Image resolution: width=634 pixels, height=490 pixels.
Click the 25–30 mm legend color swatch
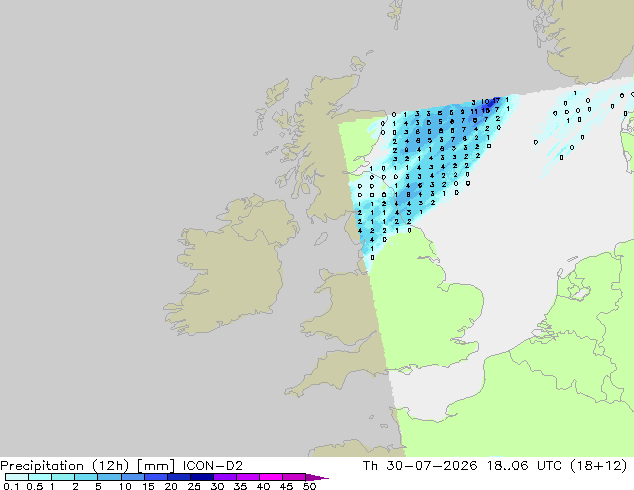pos(202,477)
